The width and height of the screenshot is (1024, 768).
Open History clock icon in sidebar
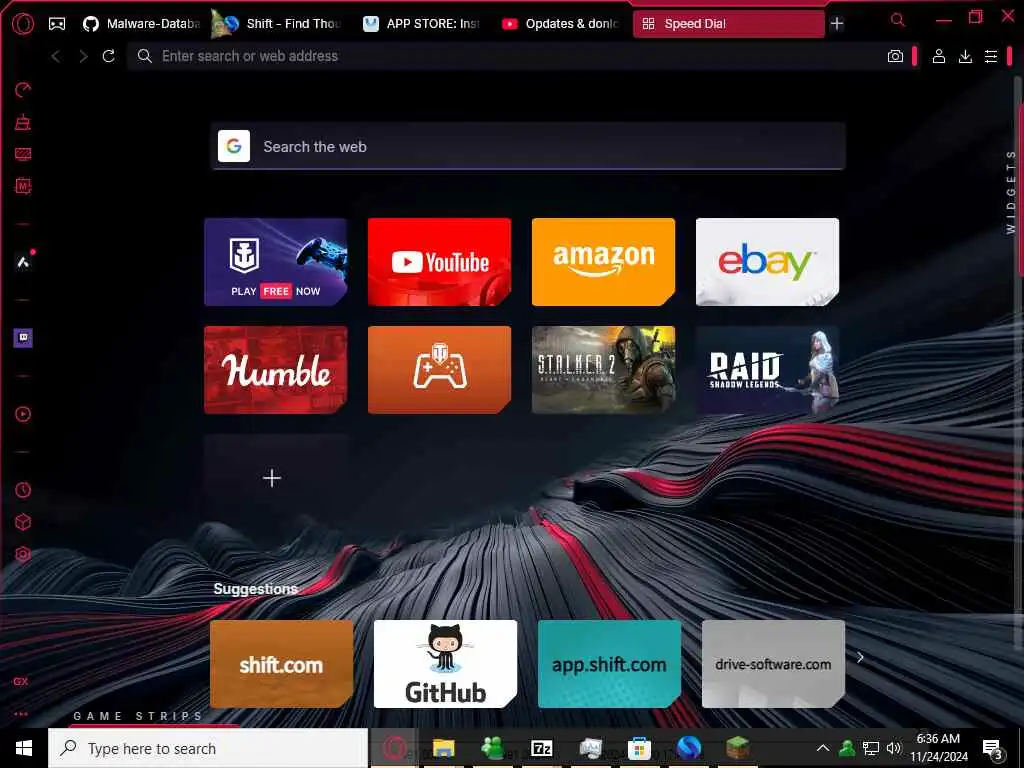tap(23, 490)
